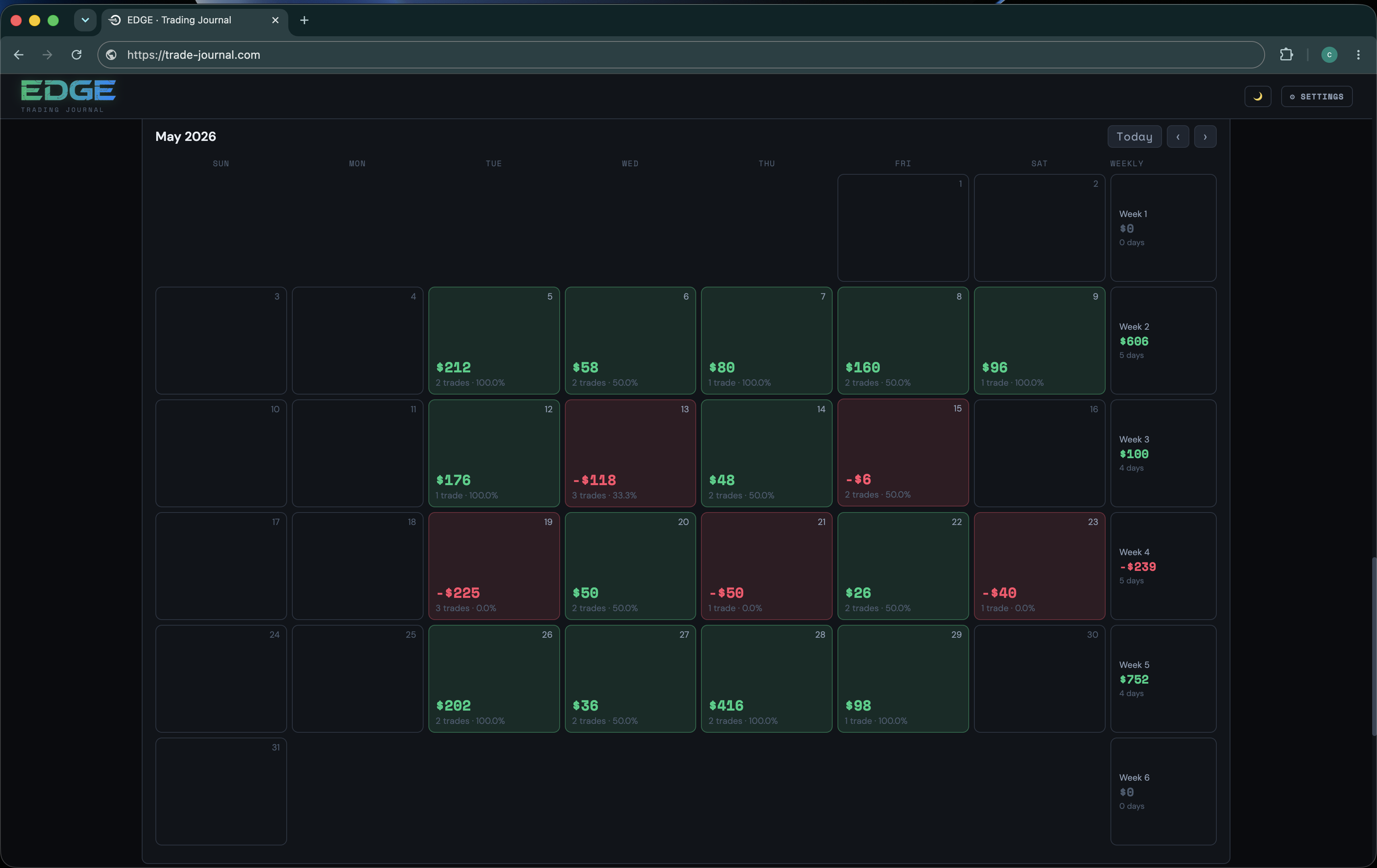
Task: Open May 15 losing day -$6
Action: (x=903, y=452)
